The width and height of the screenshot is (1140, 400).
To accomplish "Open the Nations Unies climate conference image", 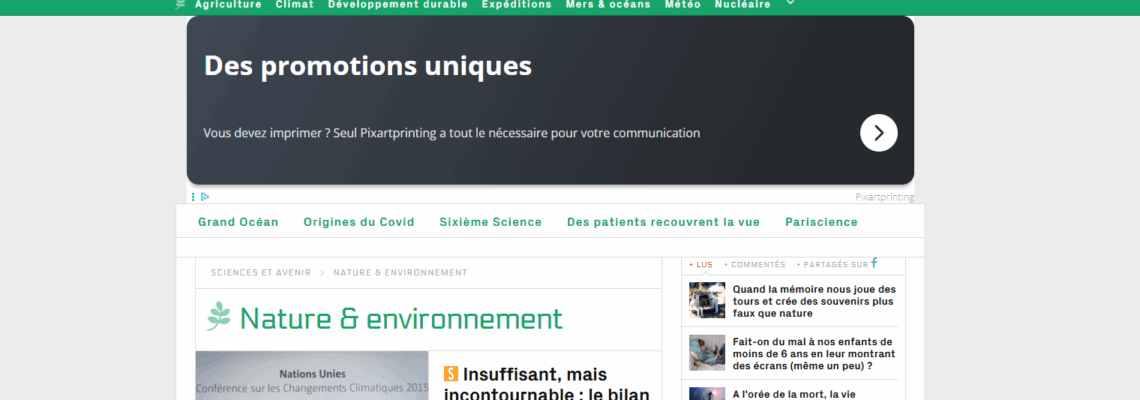I will (312, 376).
